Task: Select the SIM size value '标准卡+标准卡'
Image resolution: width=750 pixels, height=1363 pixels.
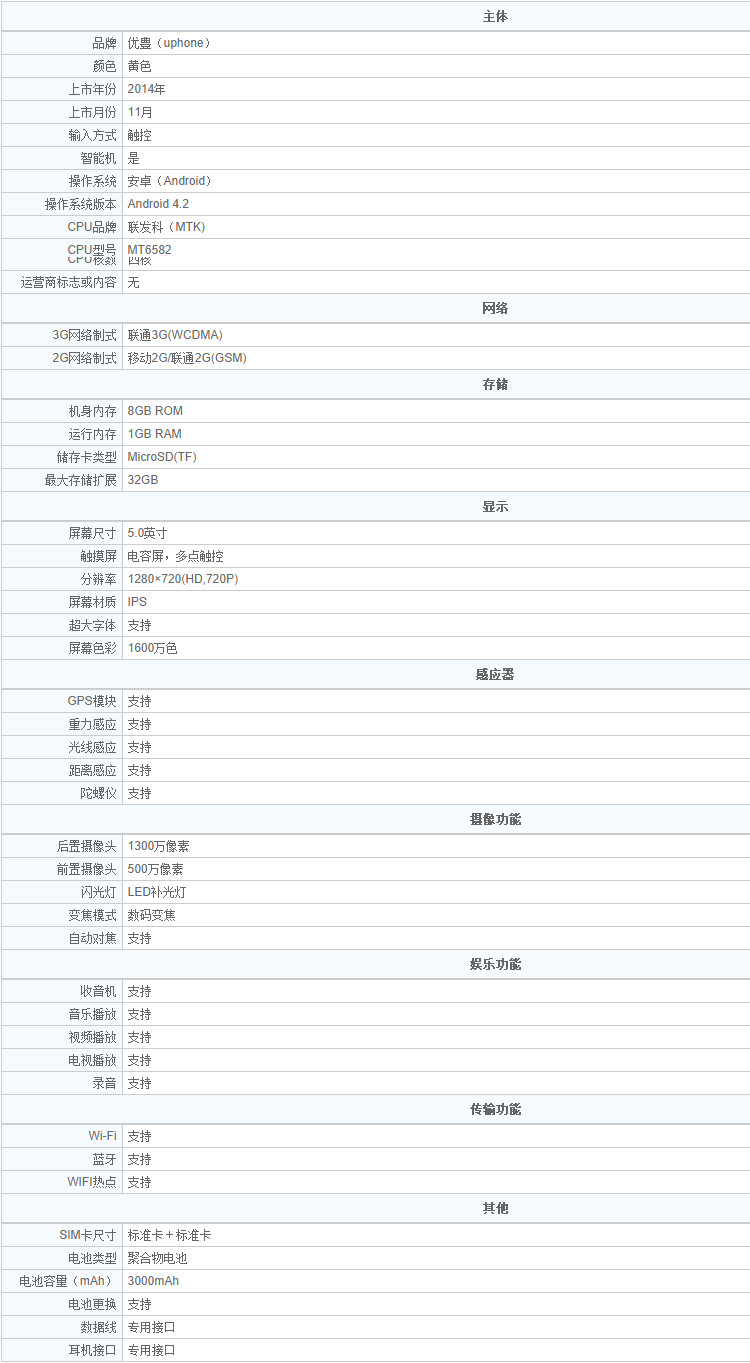Action: pos(170,1235)
